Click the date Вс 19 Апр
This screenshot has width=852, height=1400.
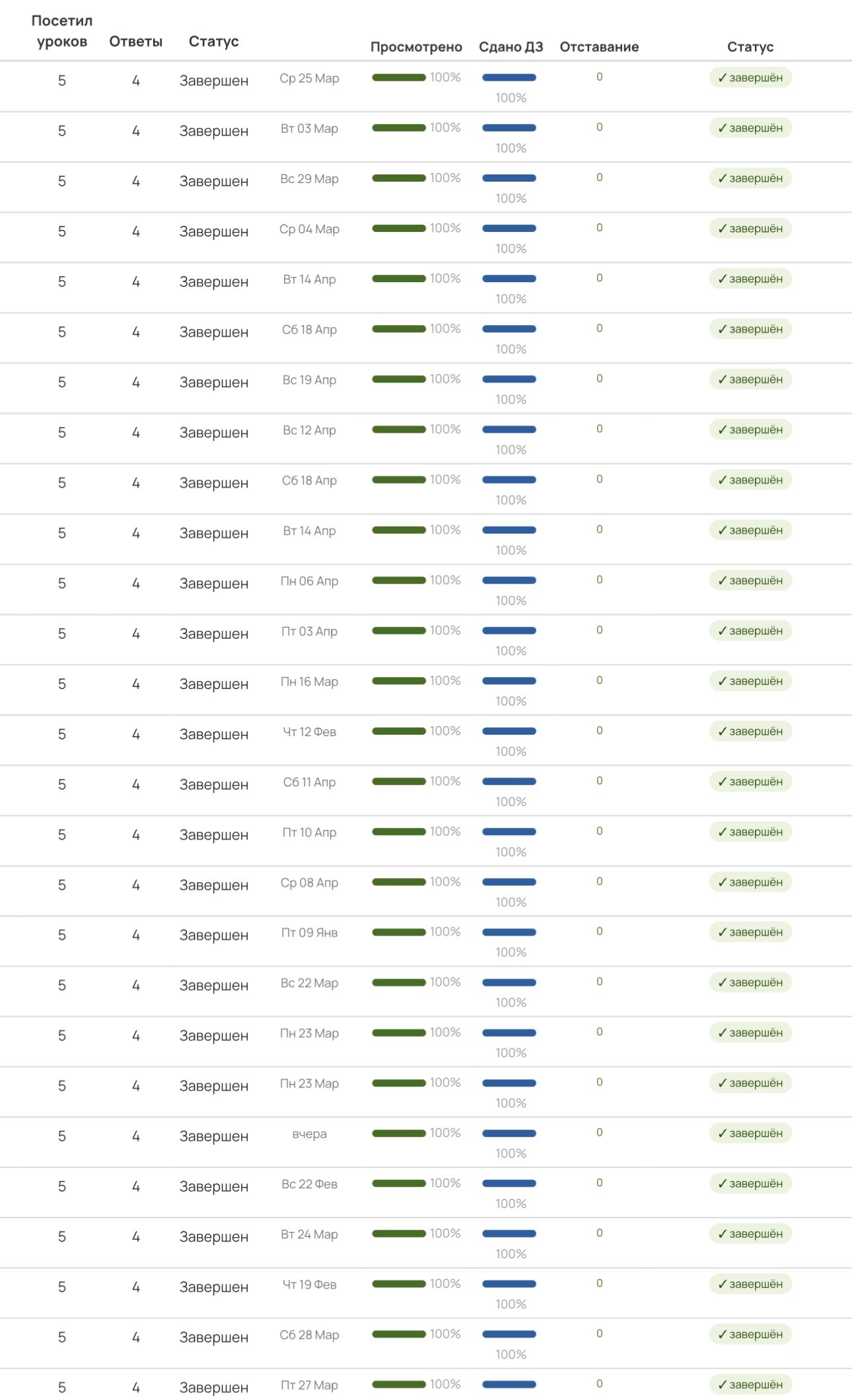pyautogui.click(x=309, y=380)
